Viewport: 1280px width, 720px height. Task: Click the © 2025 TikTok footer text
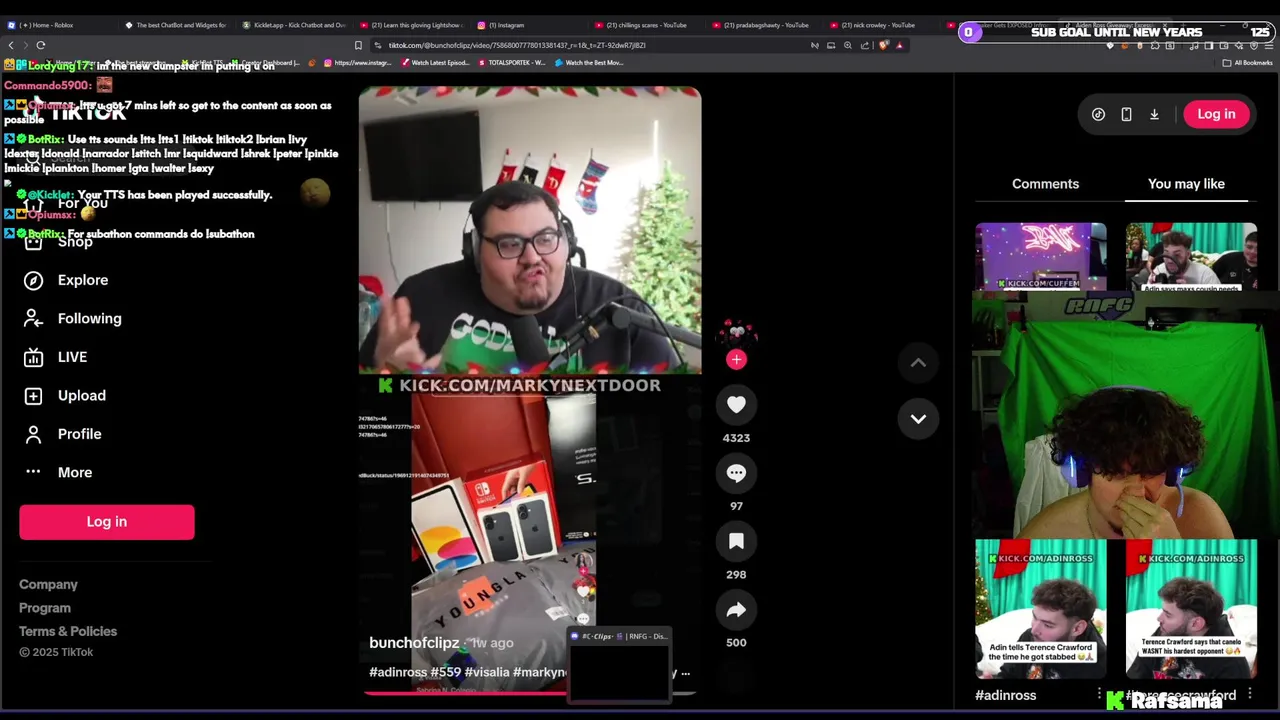pyautogui.click(x=56, y=652)
